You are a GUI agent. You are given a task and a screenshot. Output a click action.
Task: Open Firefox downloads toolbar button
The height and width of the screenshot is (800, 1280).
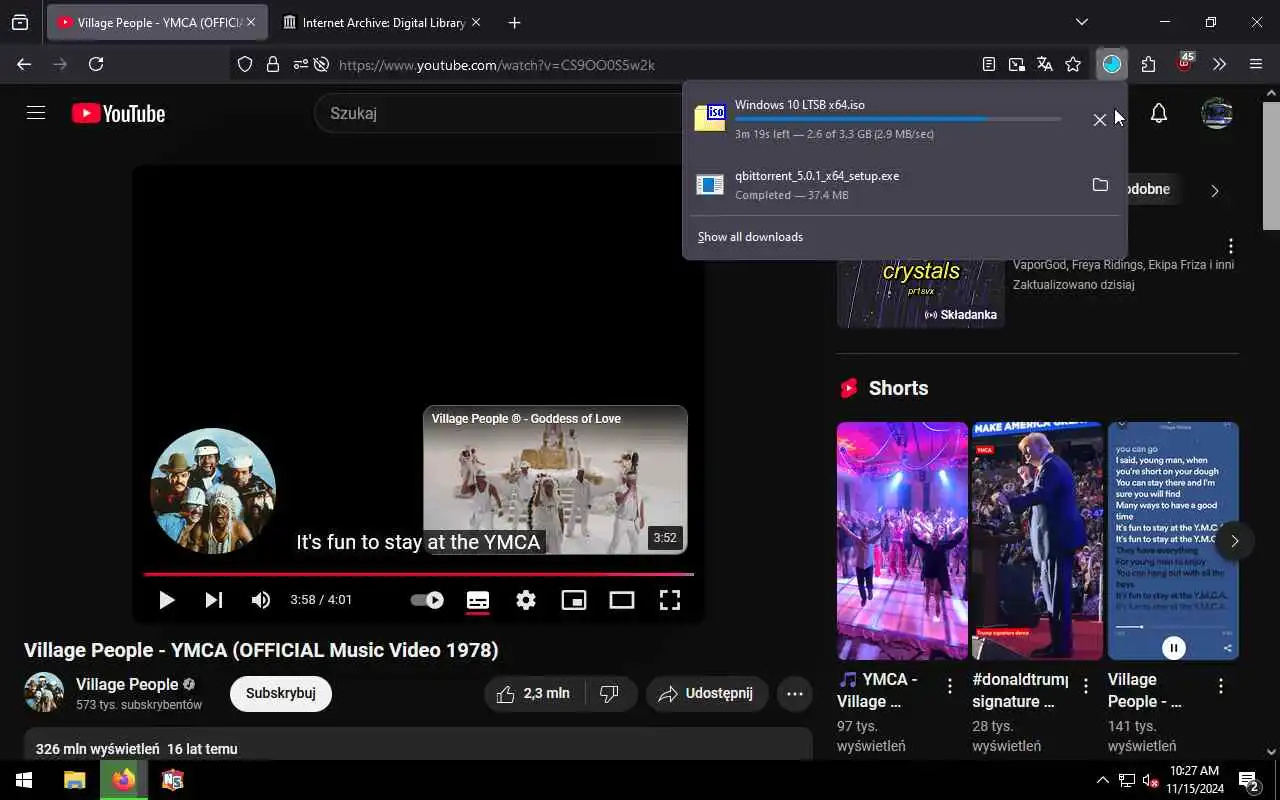pyautogui.click(x=1112, y=64)
